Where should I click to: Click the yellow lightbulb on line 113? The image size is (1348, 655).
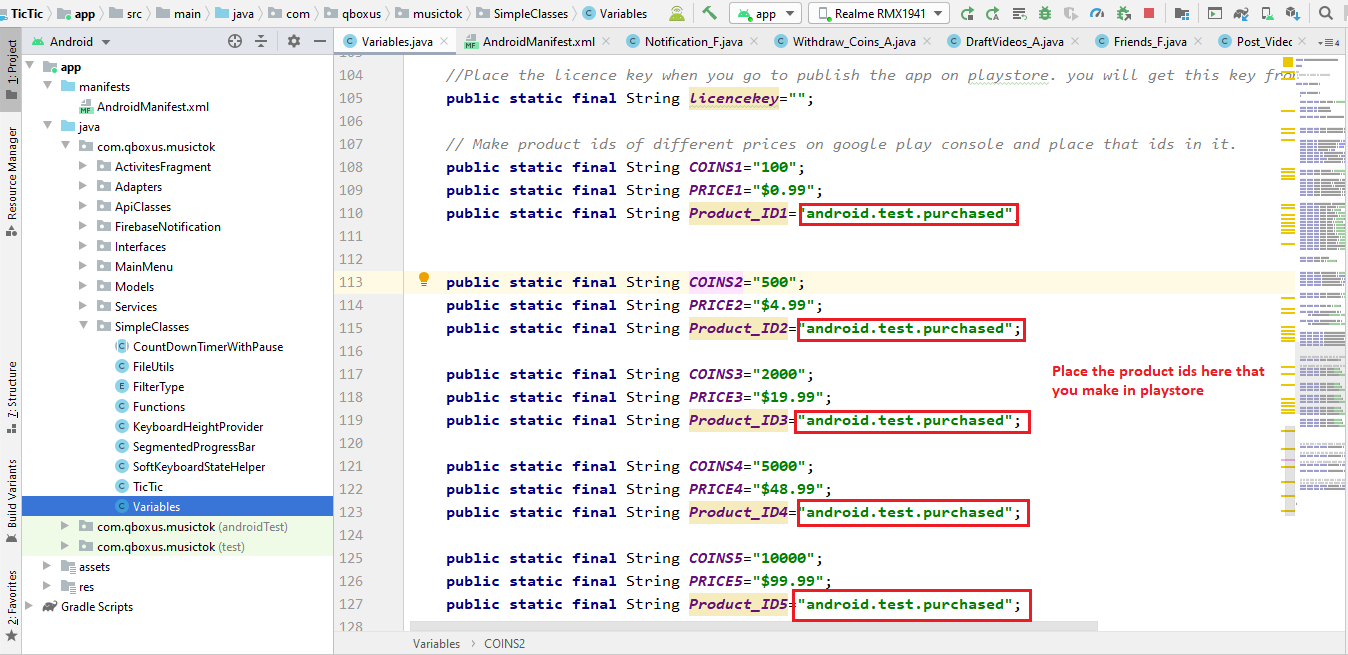coord(424,279)
